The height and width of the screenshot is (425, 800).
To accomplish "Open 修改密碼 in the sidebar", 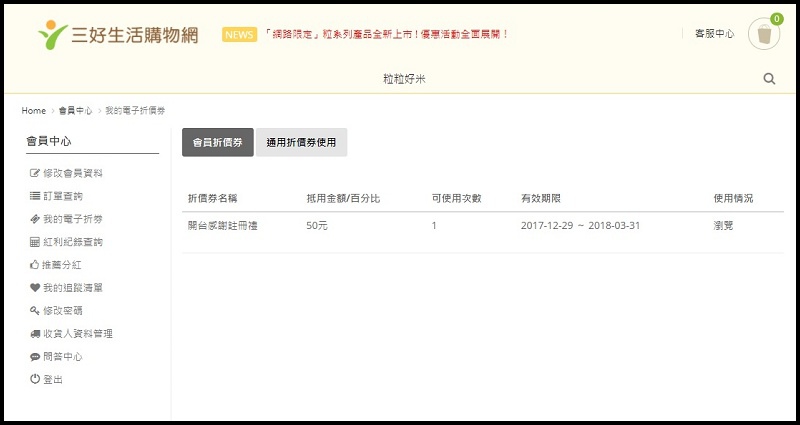I will pyautogui.click(x=63, y=311).
